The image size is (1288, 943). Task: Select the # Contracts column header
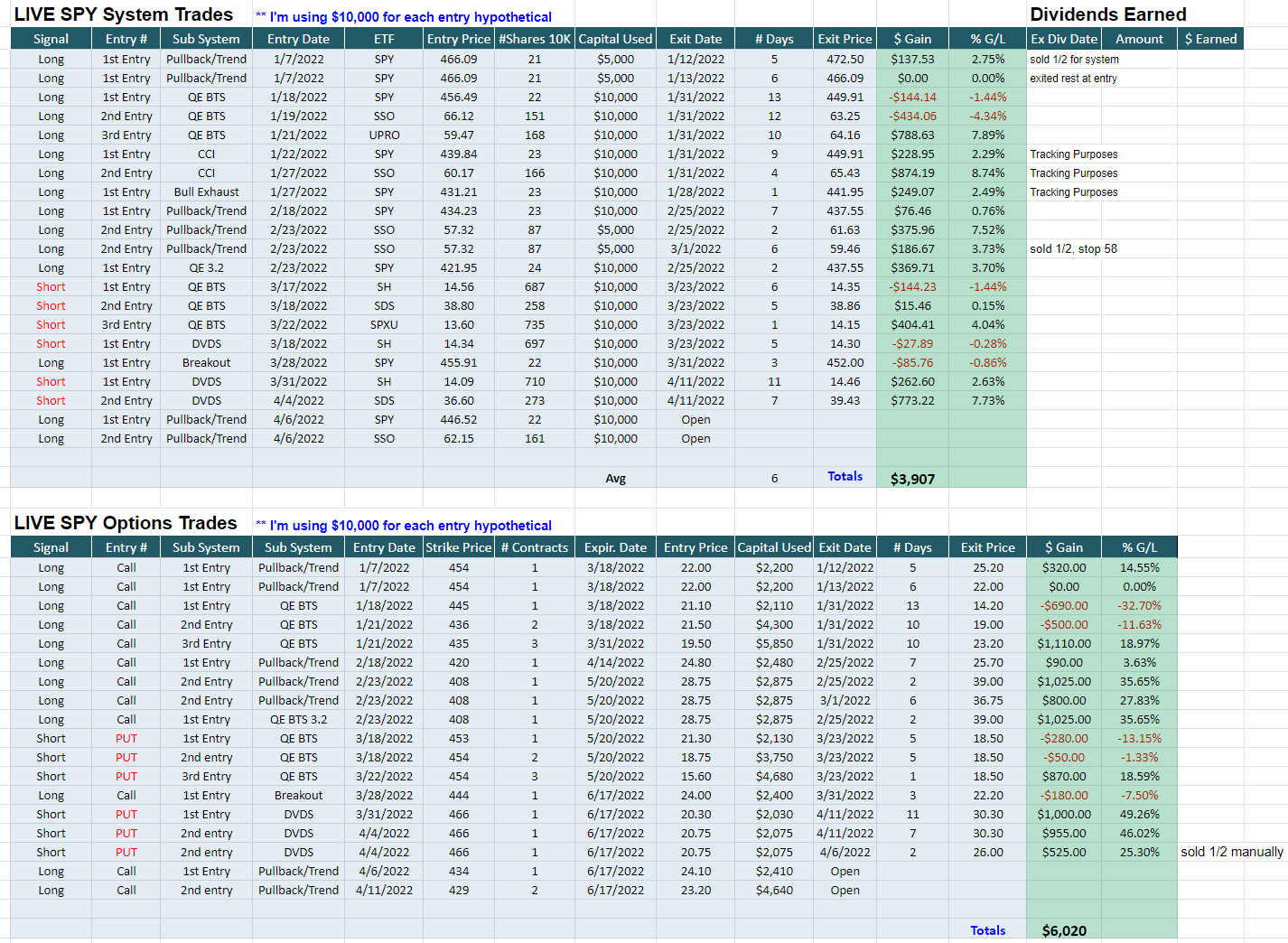coord(535,547)
